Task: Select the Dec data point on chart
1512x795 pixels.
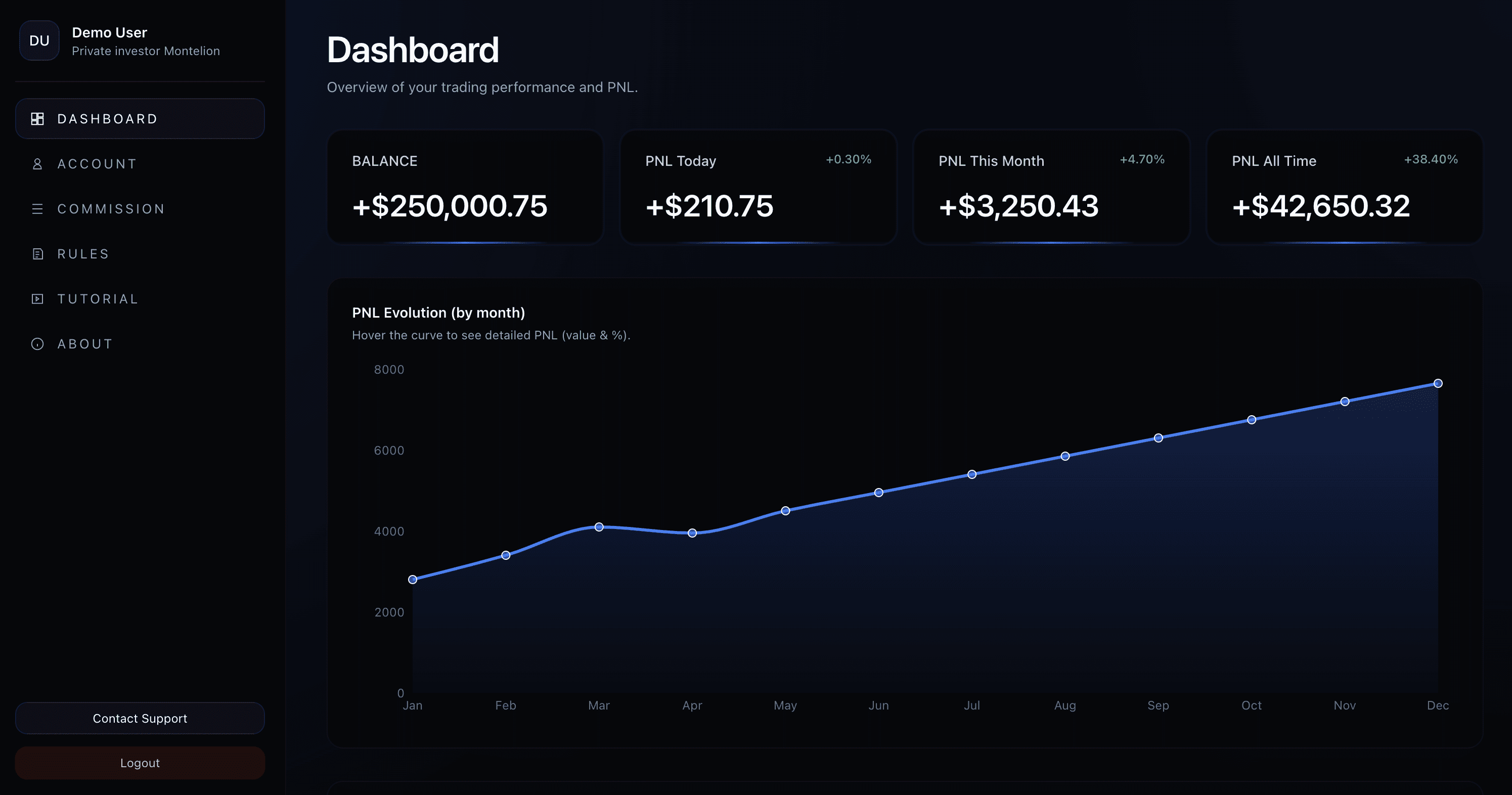Action: (1438, 383)
